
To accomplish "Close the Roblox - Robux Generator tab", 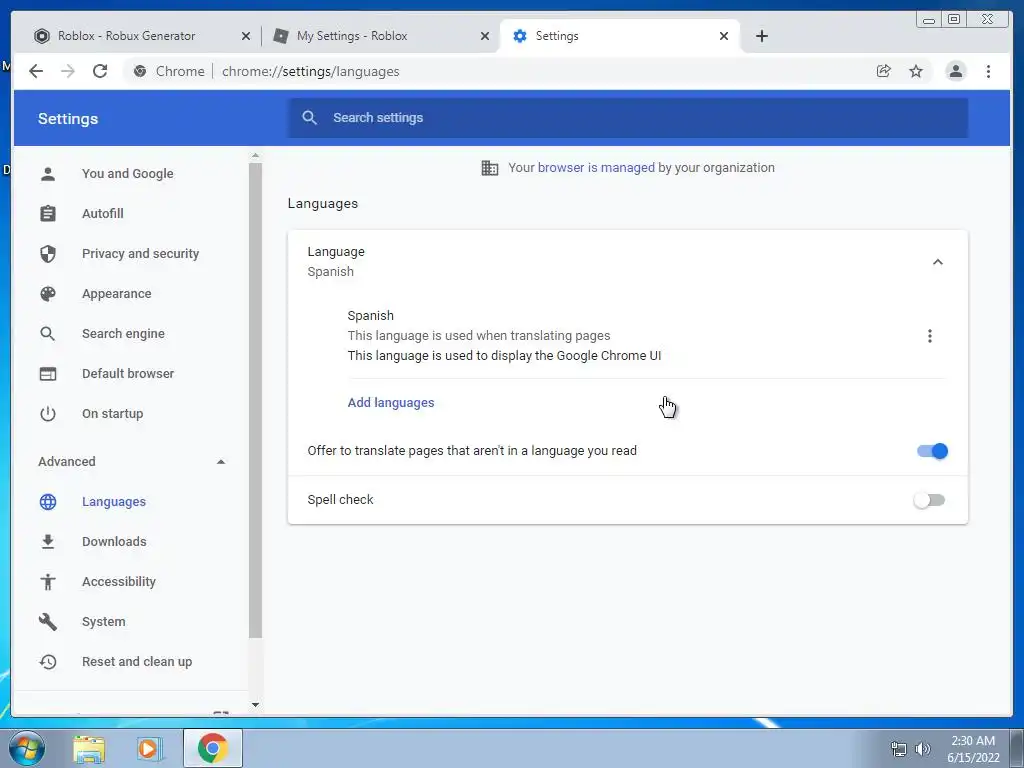I will [x=246, y=36].
